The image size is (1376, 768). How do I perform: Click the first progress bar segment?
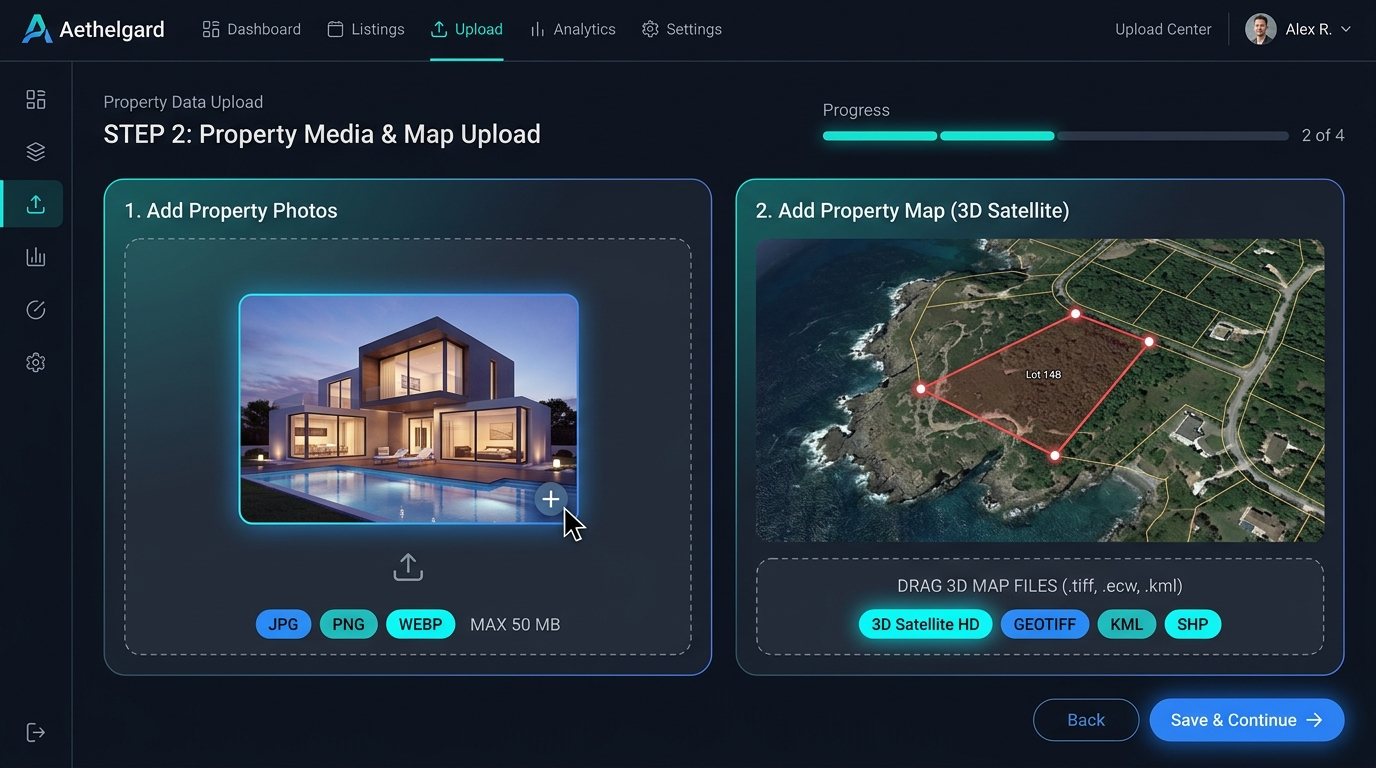pyautogui.click(x=880, y=136)
